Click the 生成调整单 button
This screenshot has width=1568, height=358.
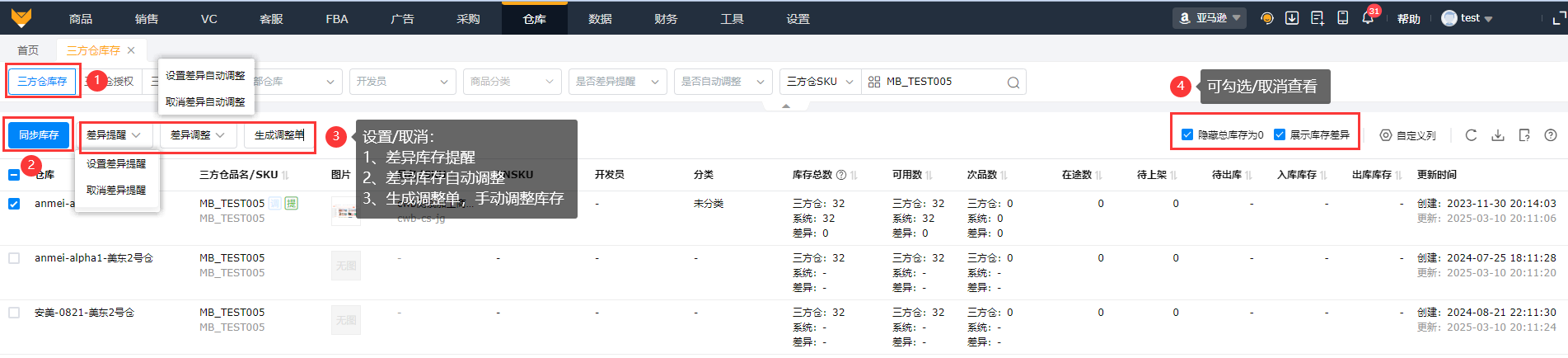point(279,135)
